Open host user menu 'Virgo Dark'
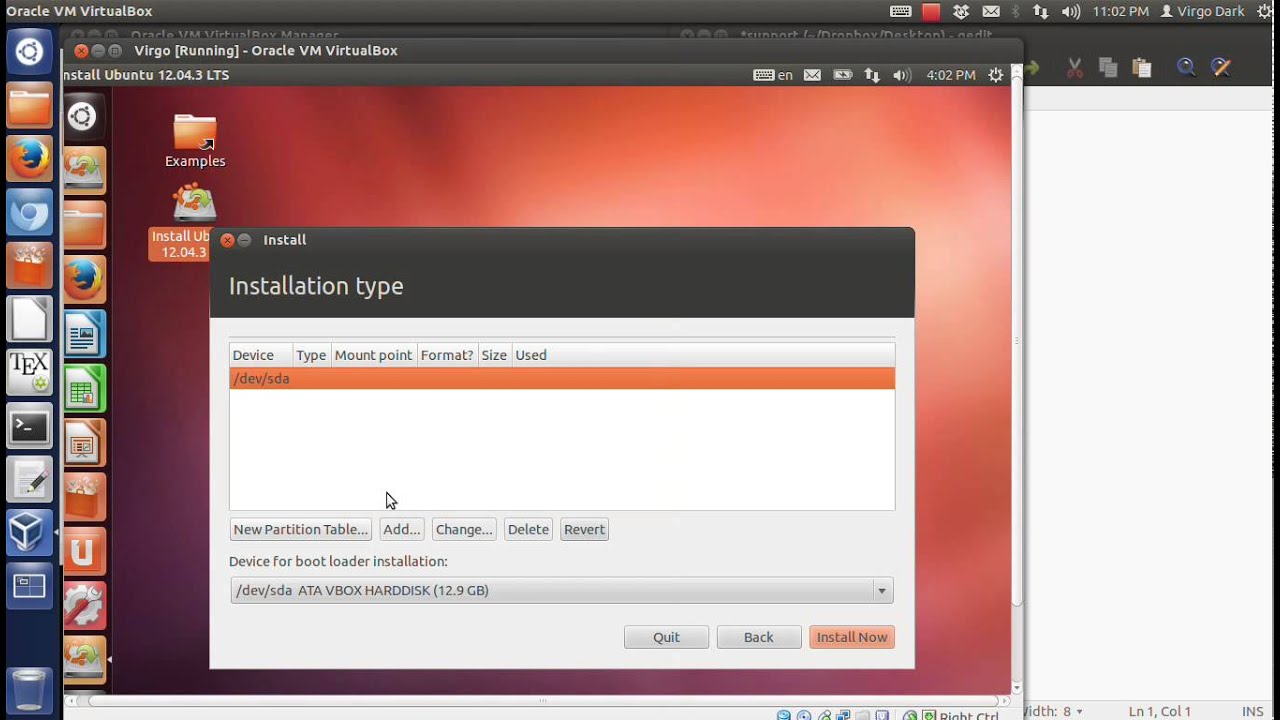 pyautogui.click(x=1203, y=12)
